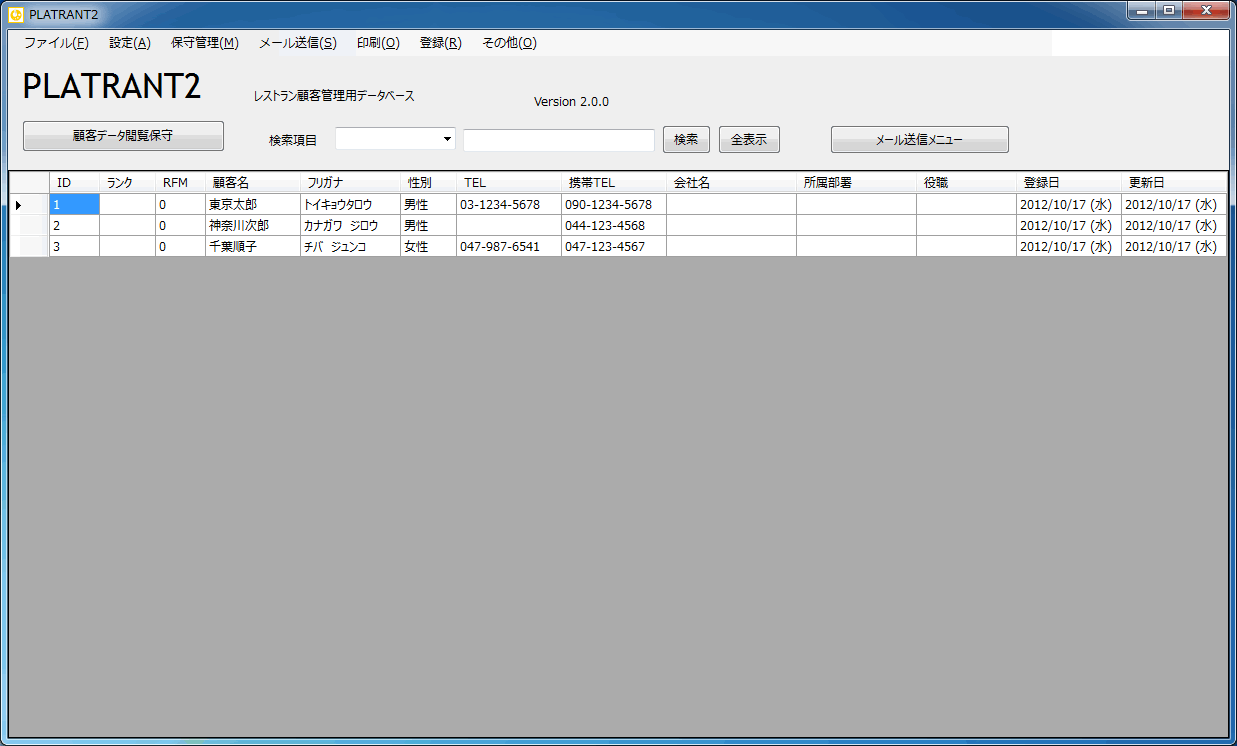Screen dimensions: 1237x746
Task: Click the 登録日 column header
Action: [x=1069, y=183]
